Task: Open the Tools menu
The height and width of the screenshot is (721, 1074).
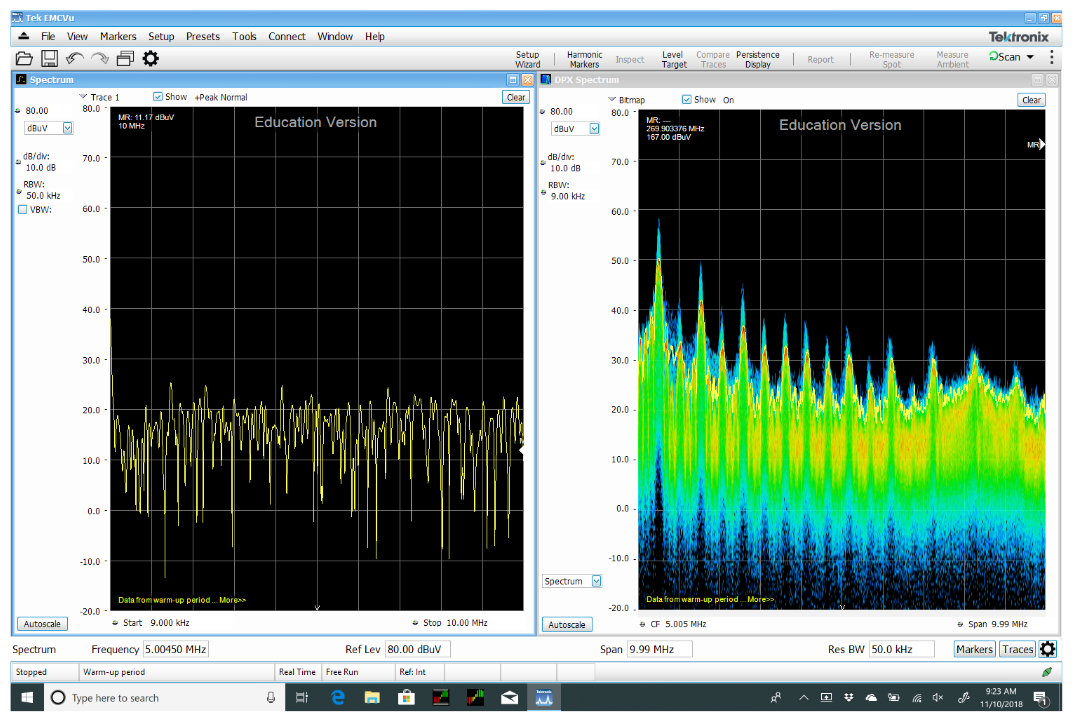Action: (x=244, y=36)
